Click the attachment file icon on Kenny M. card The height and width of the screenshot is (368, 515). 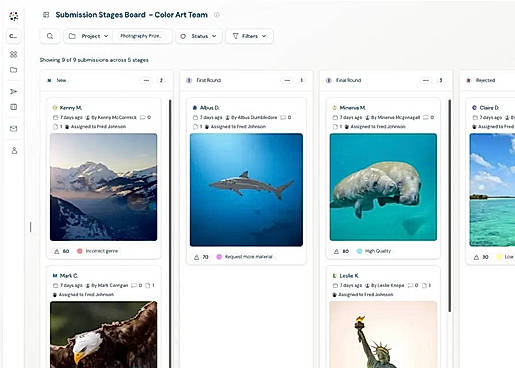pyautogui.click(x=56, y=127)
